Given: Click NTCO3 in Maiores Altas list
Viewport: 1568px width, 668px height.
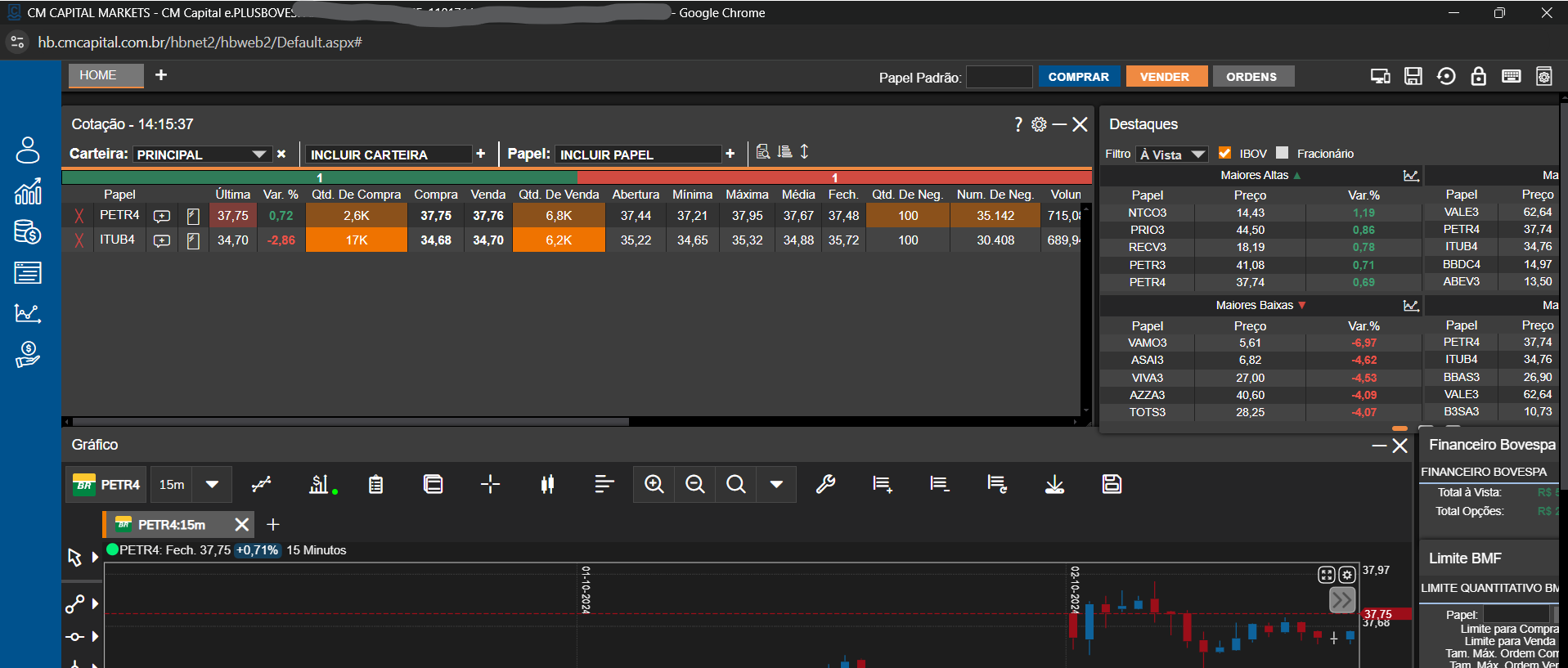Looking at the screenshot, I should [1147, 213].
